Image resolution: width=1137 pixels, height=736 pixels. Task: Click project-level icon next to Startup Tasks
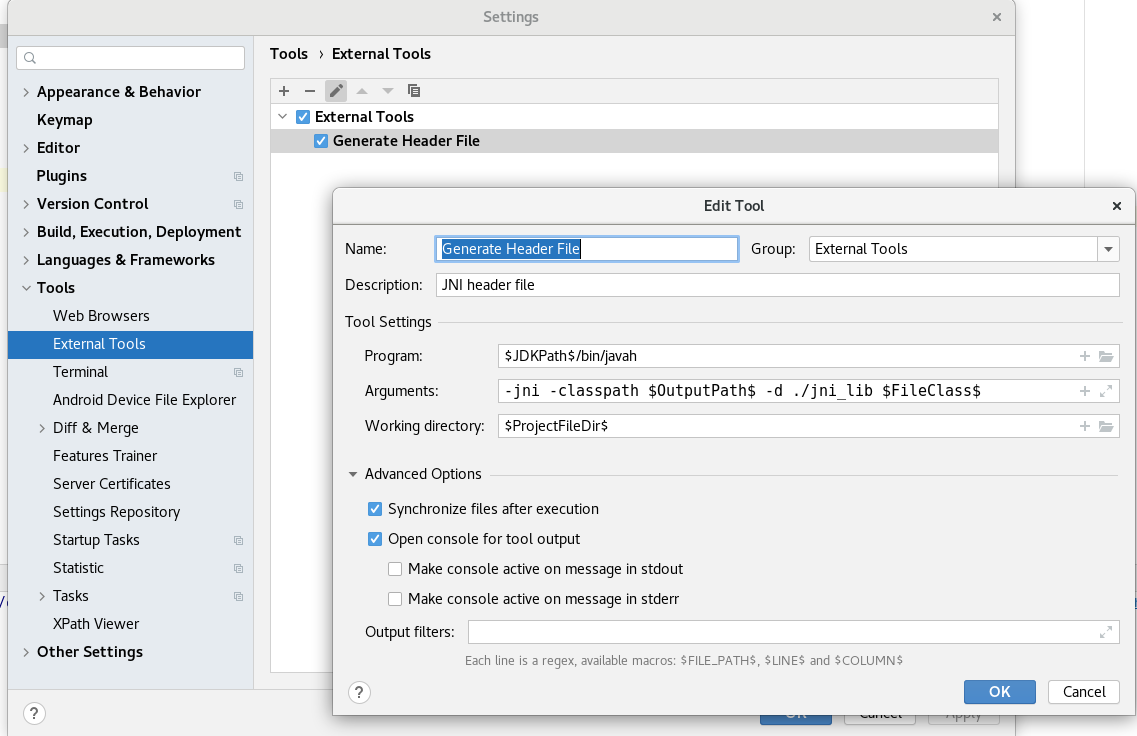(239, 540)
